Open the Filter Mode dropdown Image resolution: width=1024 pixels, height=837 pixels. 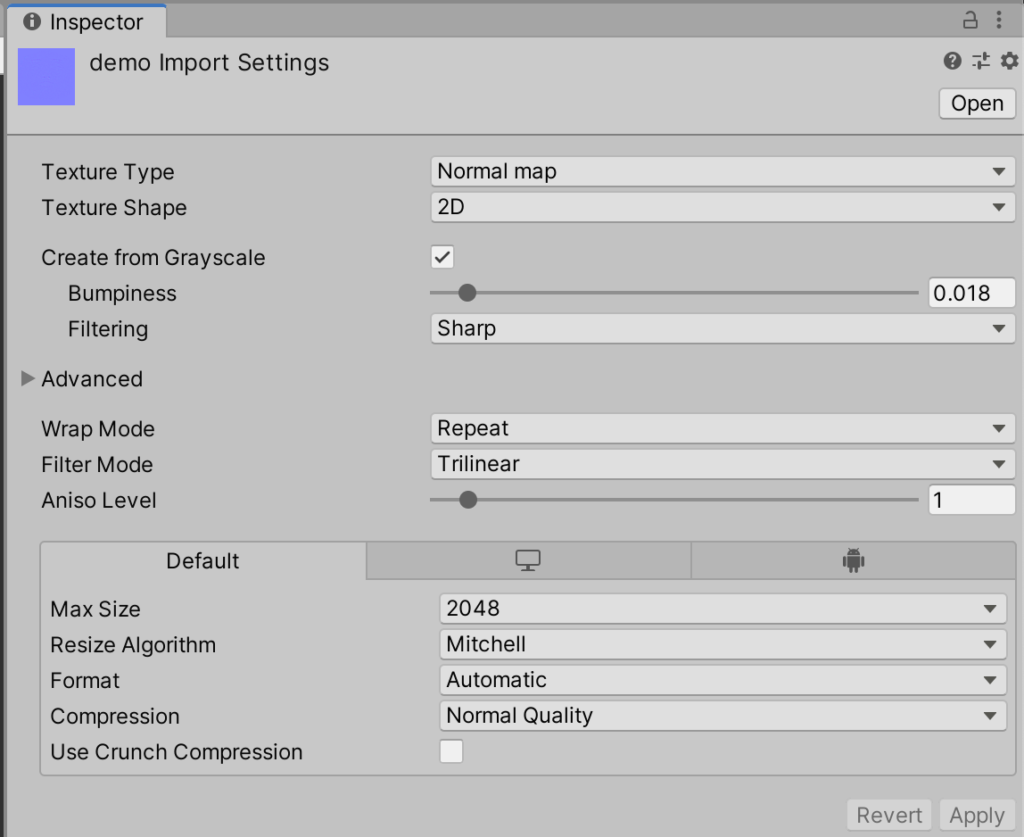click(x=722, y=464)
